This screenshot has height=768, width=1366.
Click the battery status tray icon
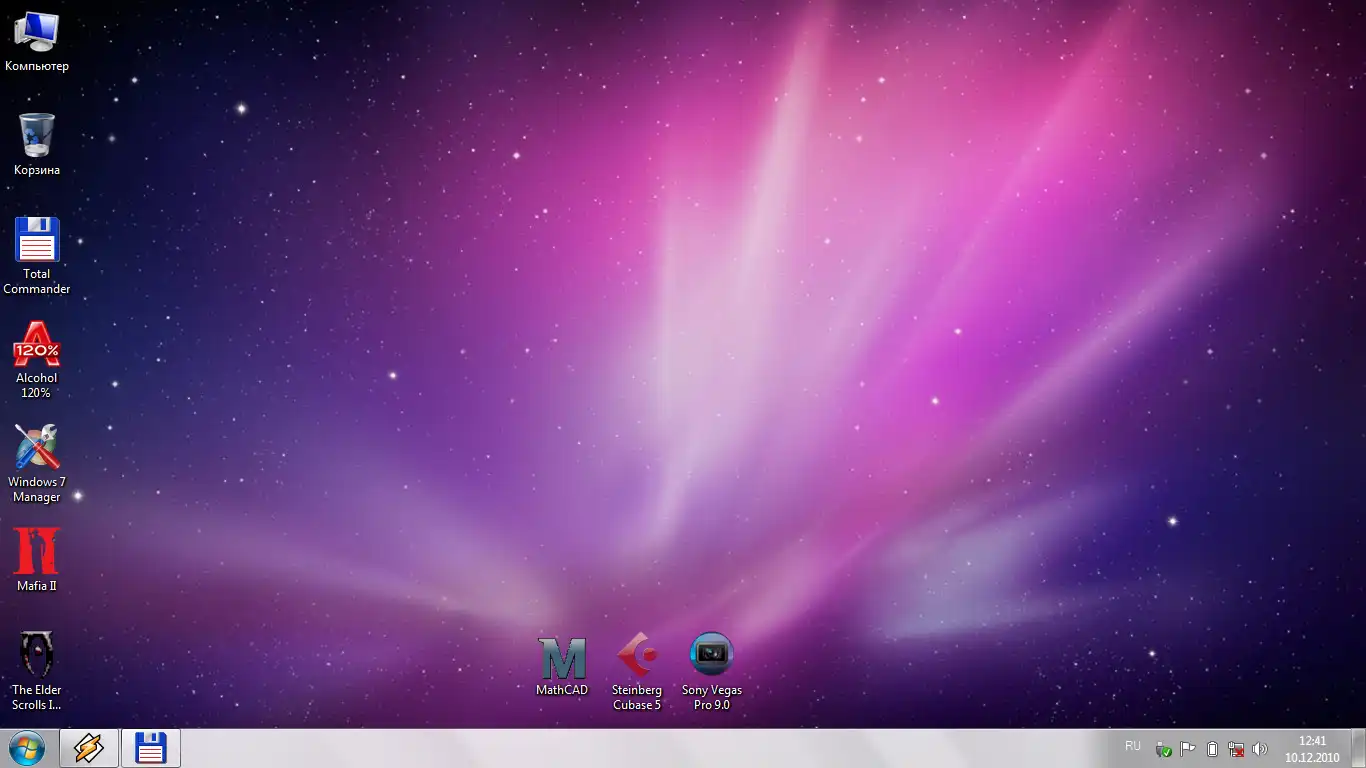(1212, 749)
